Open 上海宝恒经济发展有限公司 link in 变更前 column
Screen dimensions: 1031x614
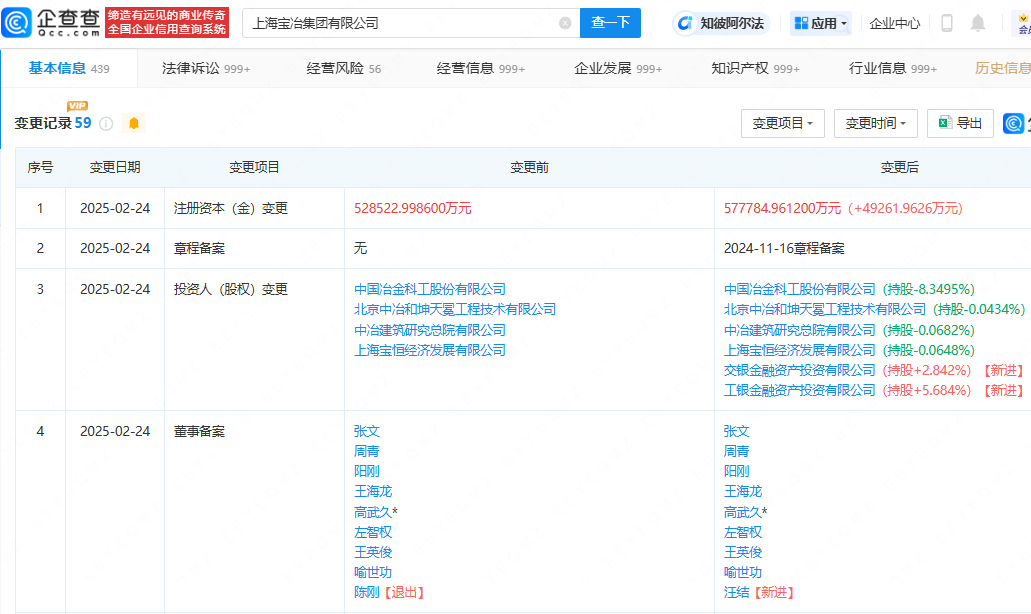430,350
